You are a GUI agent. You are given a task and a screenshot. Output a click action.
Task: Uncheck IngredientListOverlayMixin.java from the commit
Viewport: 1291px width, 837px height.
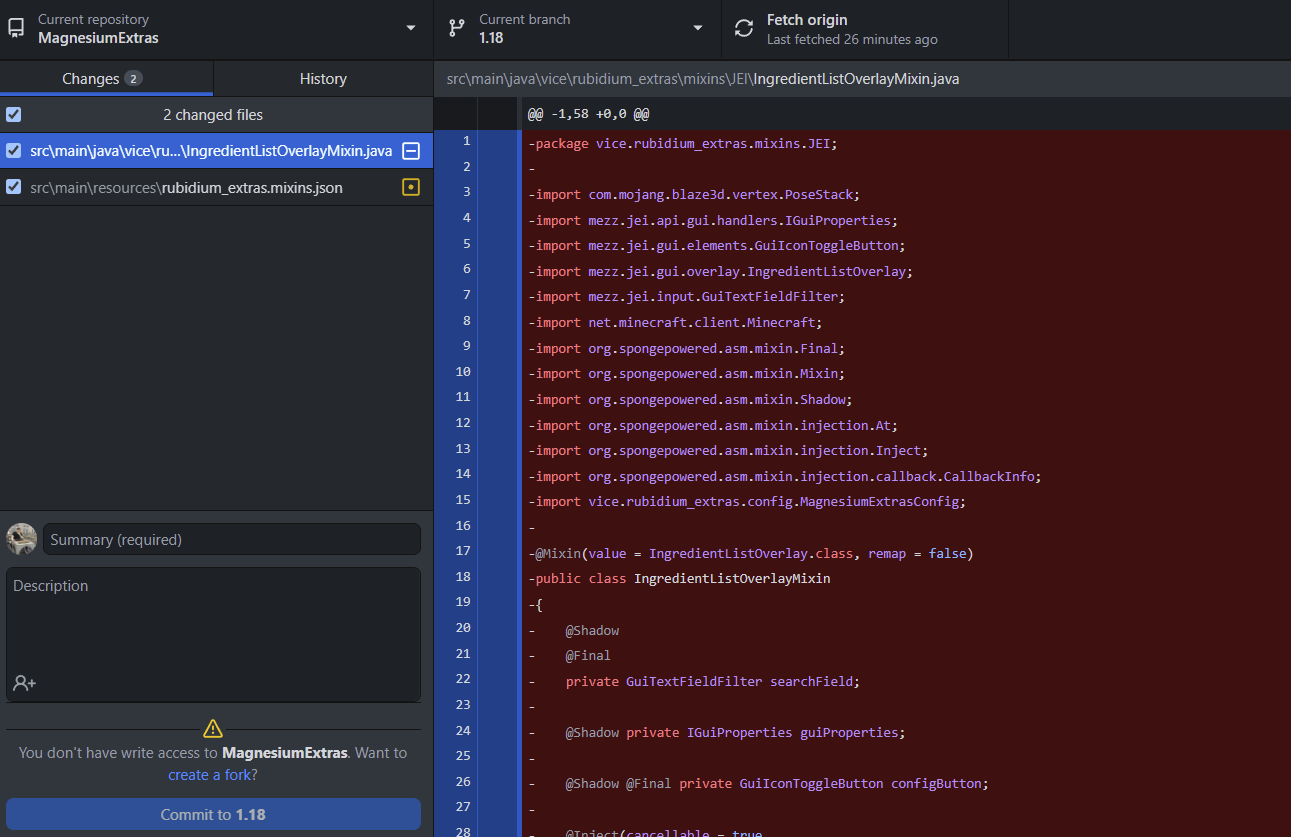pyautogui.click(x=13, y=151)
